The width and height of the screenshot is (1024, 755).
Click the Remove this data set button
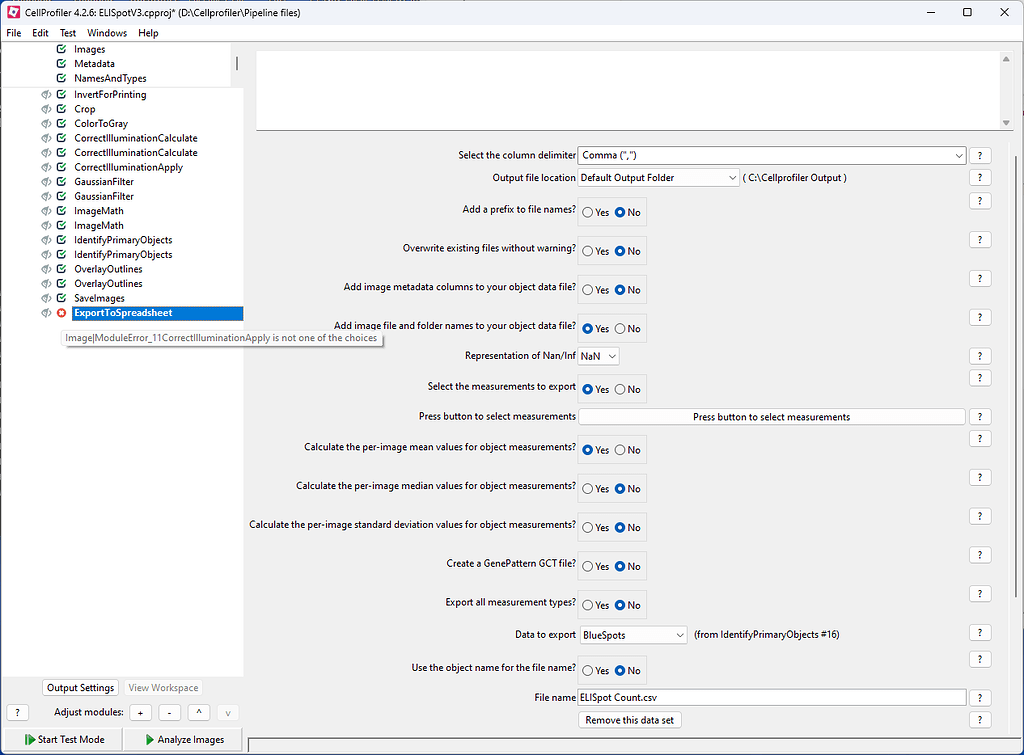(629, 719)
